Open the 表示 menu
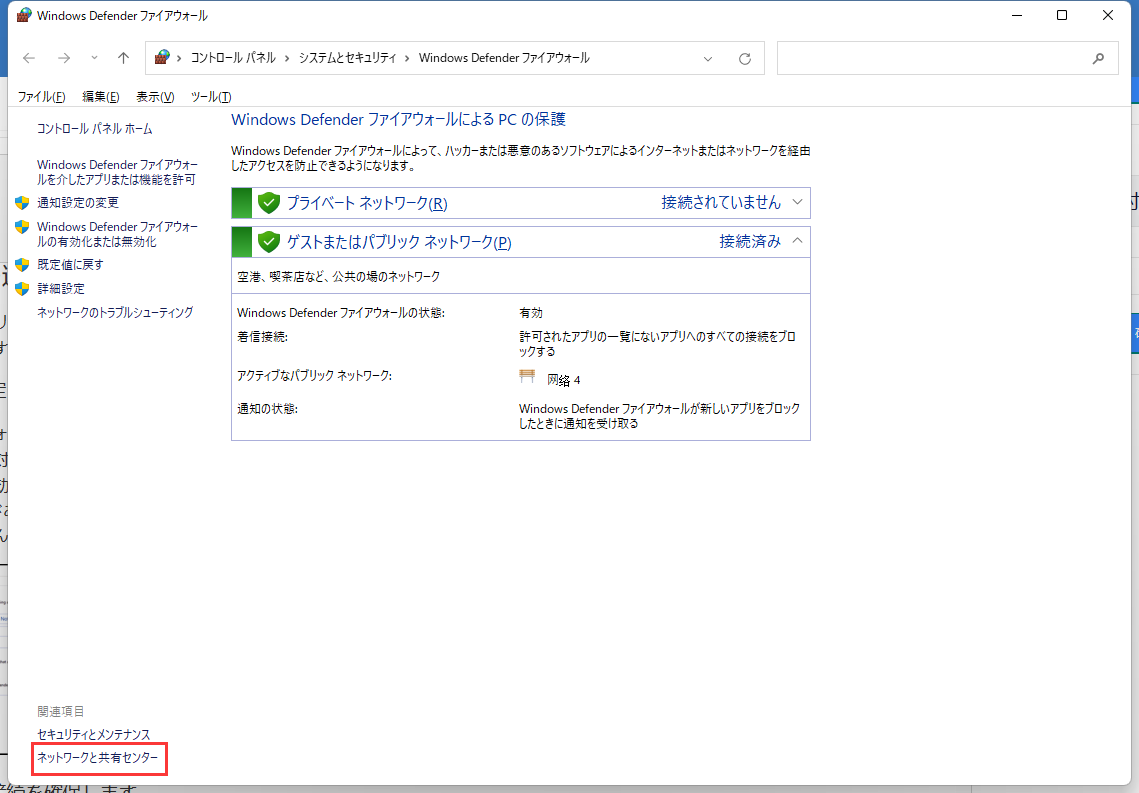The height and width of the screenshot is (793, 1139). click(x=154, y=96)
